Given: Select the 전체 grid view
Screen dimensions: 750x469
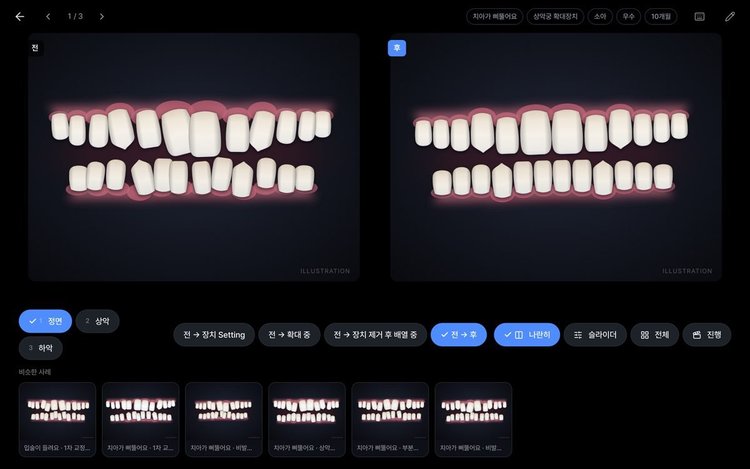Looking at the screenshot, I should 654,335.
